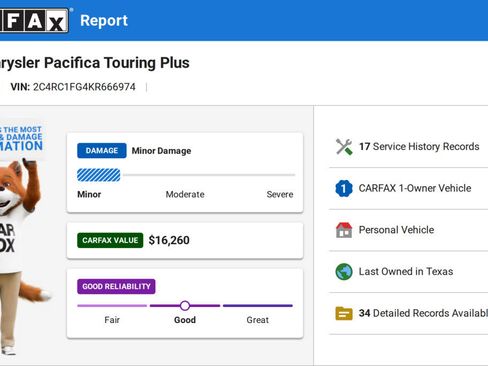Click the $16,260 value amount
488x366 pixels.
(169, 240)
